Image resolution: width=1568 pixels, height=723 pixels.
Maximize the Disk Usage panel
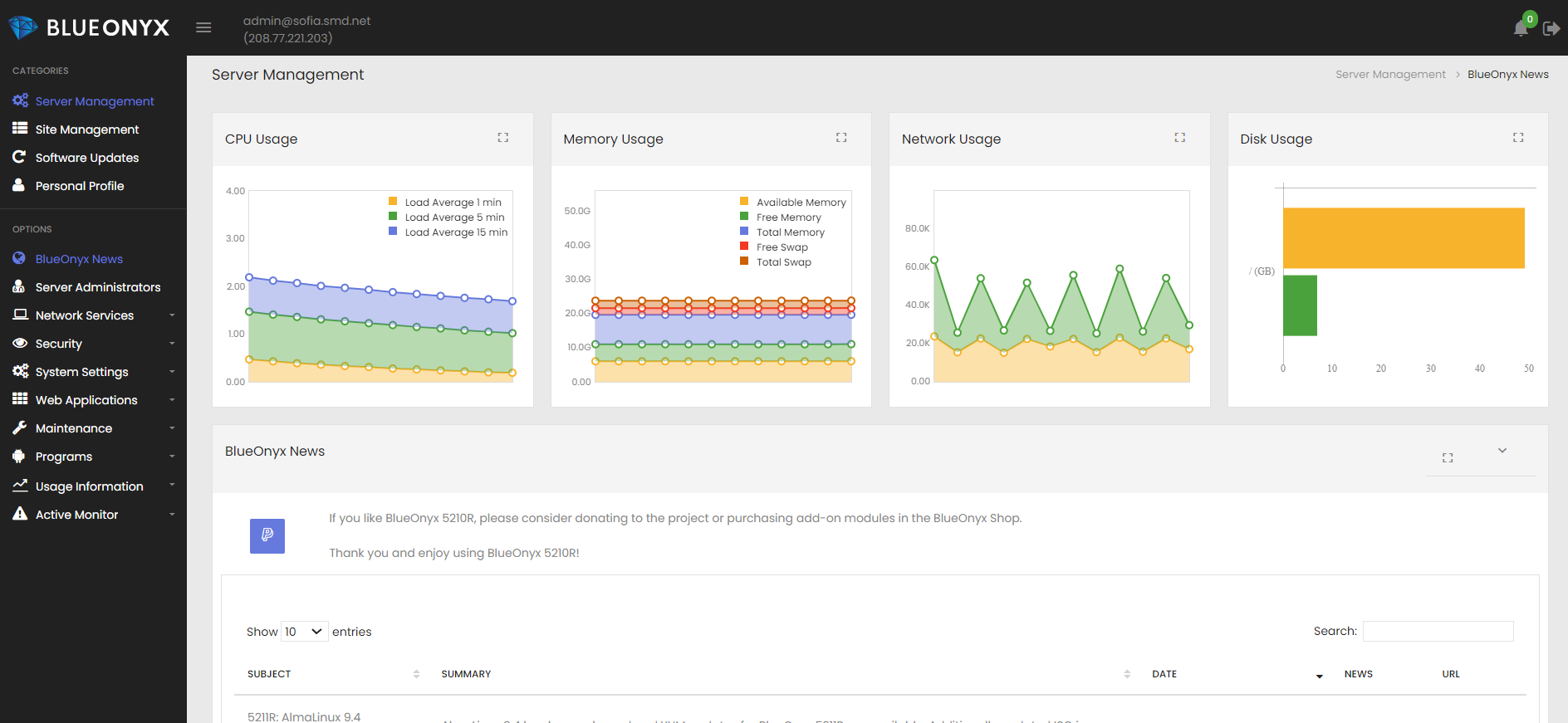[x=1518, y=138]
